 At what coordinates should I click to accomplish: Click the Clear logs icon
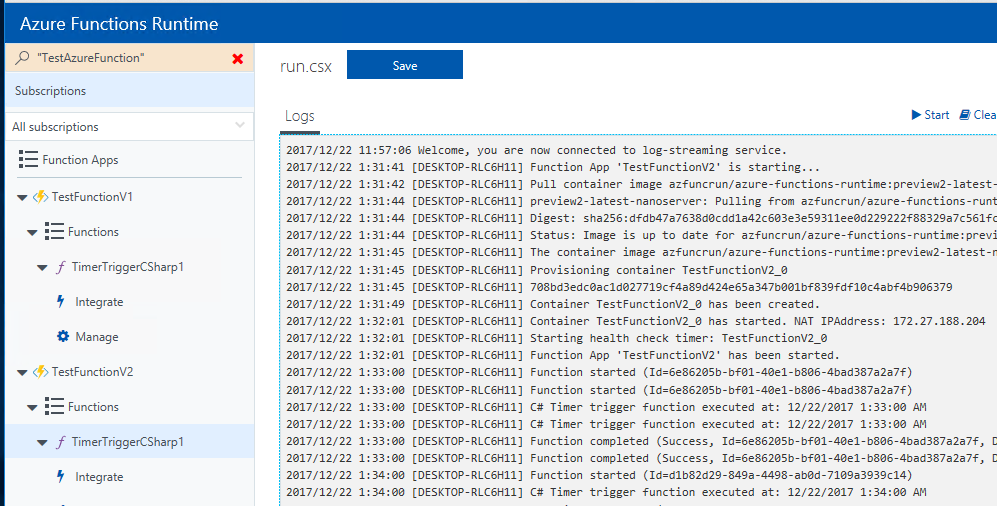[965, 114]
